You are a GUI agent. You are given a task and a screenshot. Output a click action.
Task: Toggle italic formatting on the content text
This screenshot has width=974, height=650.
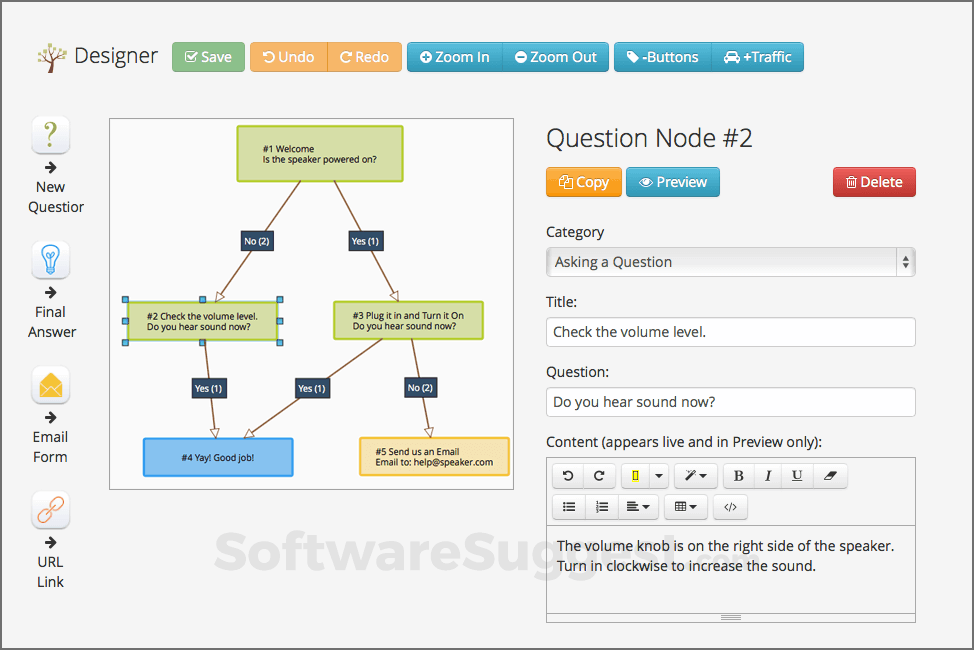click(x=767, y=476)
